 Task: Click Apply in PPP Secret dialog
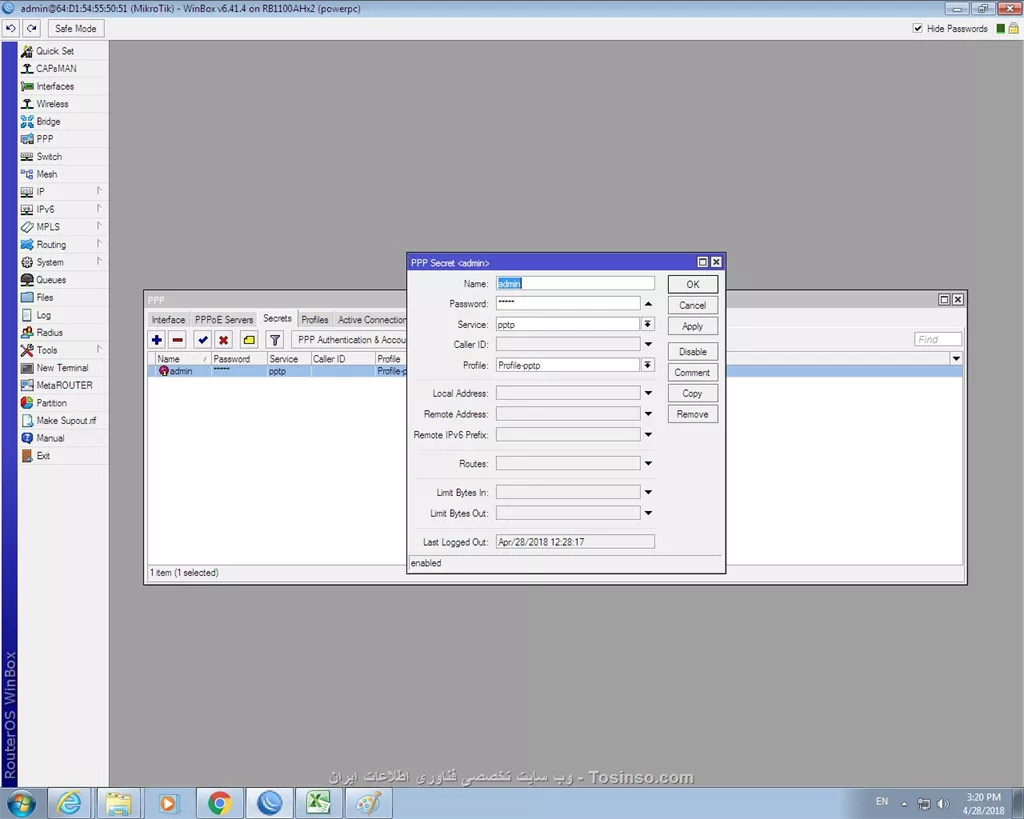[x=693, y=327]
